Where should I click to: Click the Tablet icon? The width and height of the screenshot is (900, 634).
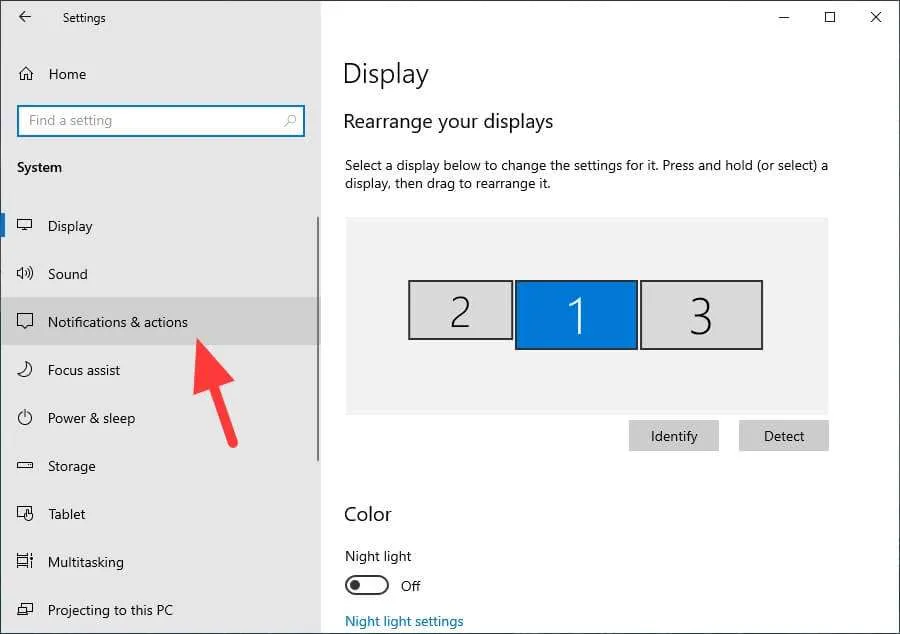(25, 513)
